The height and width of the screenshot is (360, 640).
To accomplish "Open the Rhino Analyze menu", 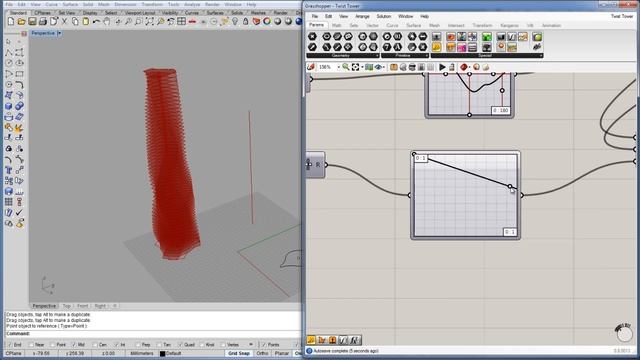I will [x=192, y=4].
